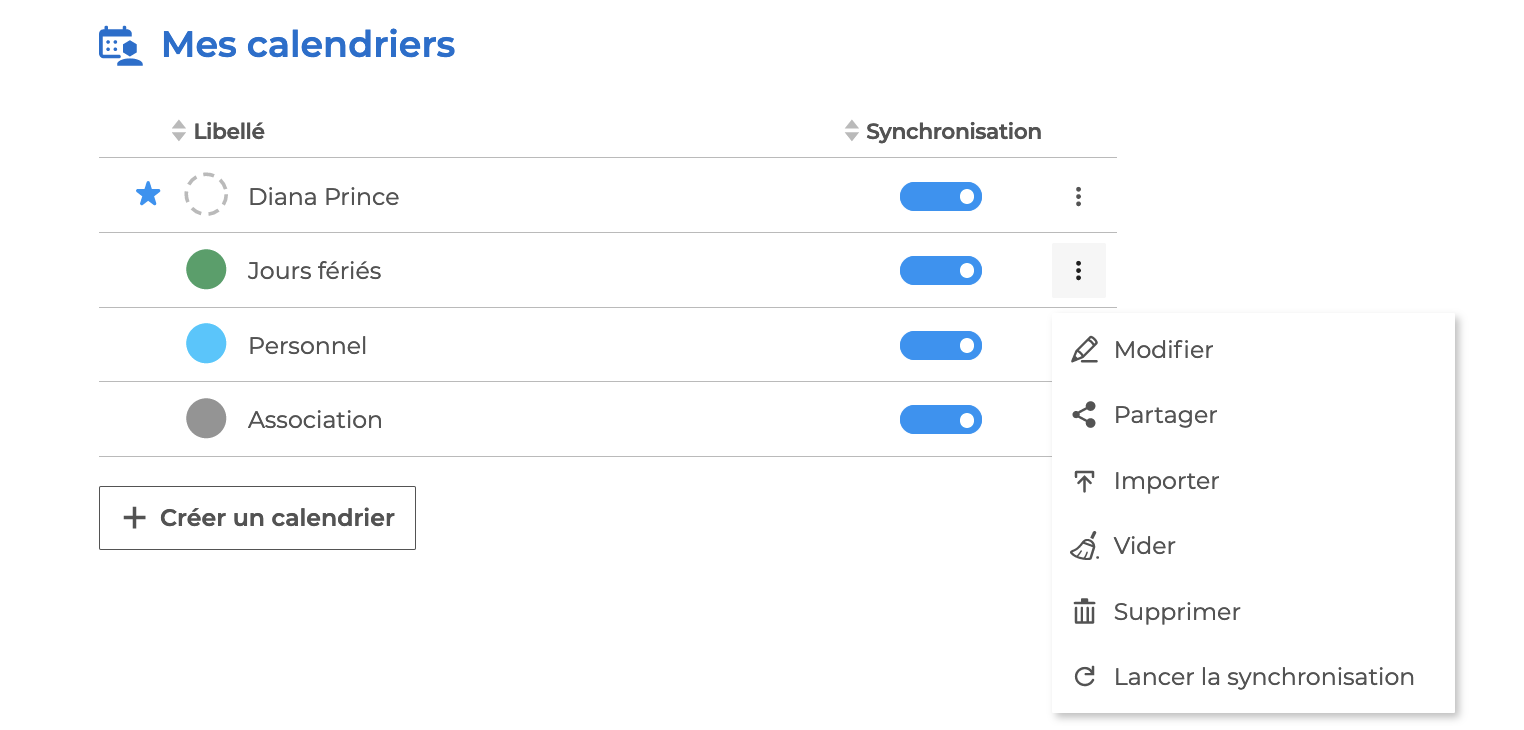Toggle synchronisation for Diana Prince
This screenshot has height=730, width=1524.
[940, 197]
